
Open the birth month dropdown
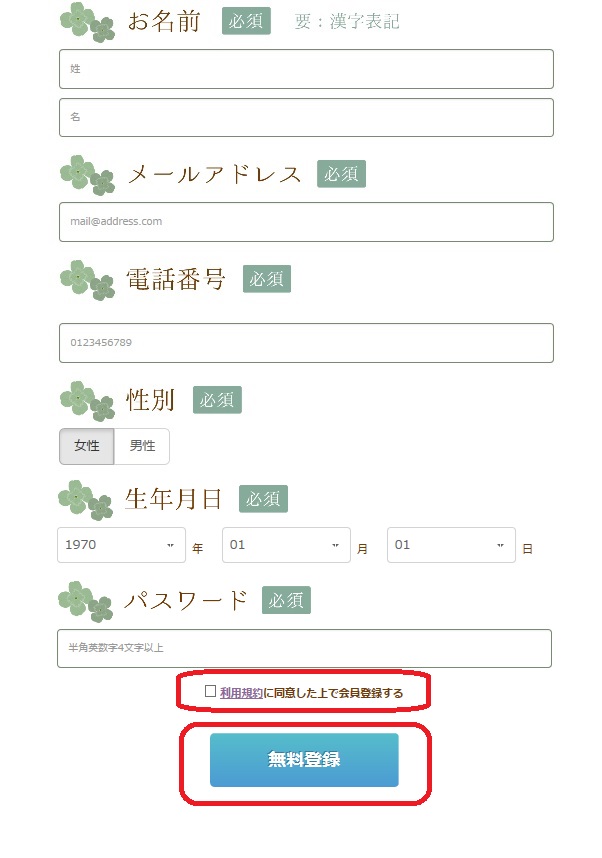coord(286,545)
